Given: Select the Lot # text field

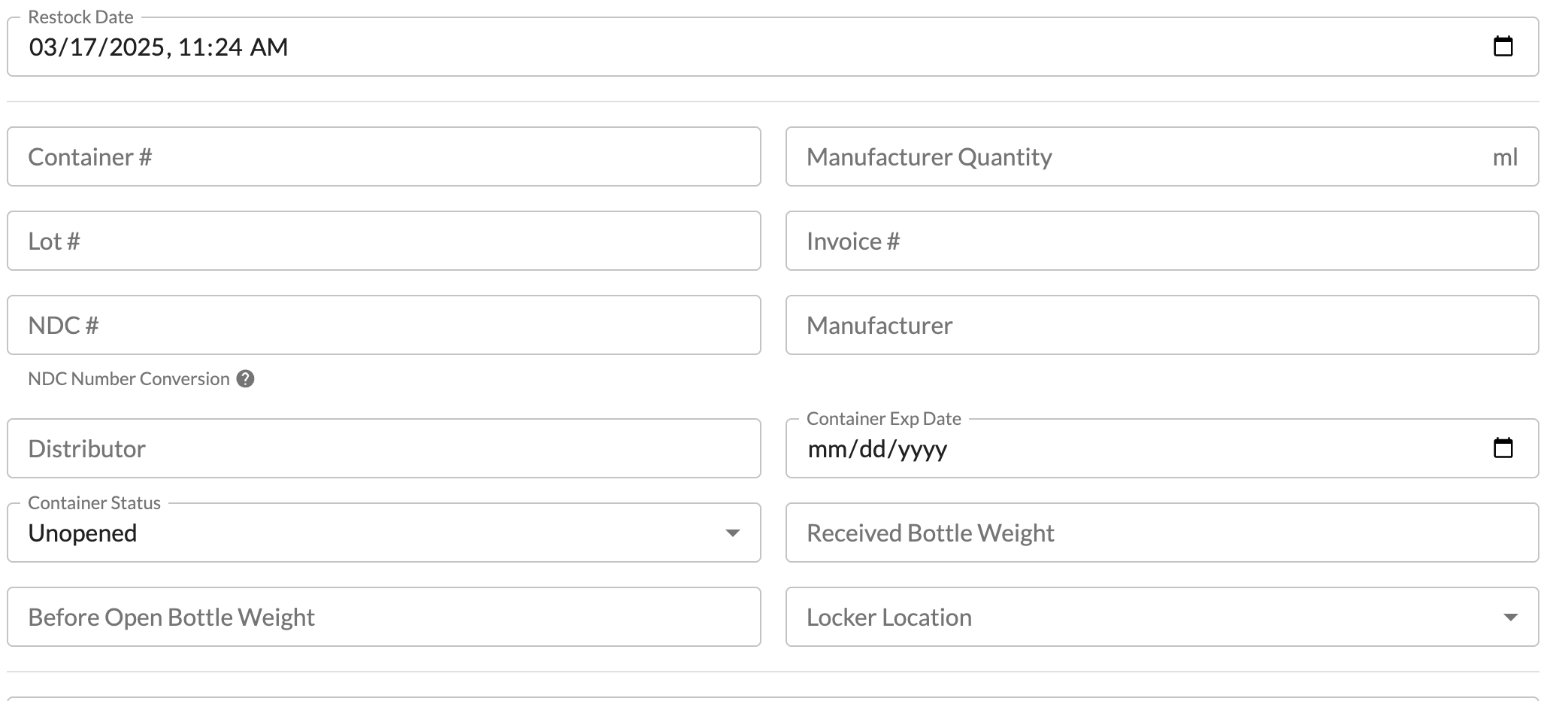Looking at the screenshot, I should pos(384,241).
